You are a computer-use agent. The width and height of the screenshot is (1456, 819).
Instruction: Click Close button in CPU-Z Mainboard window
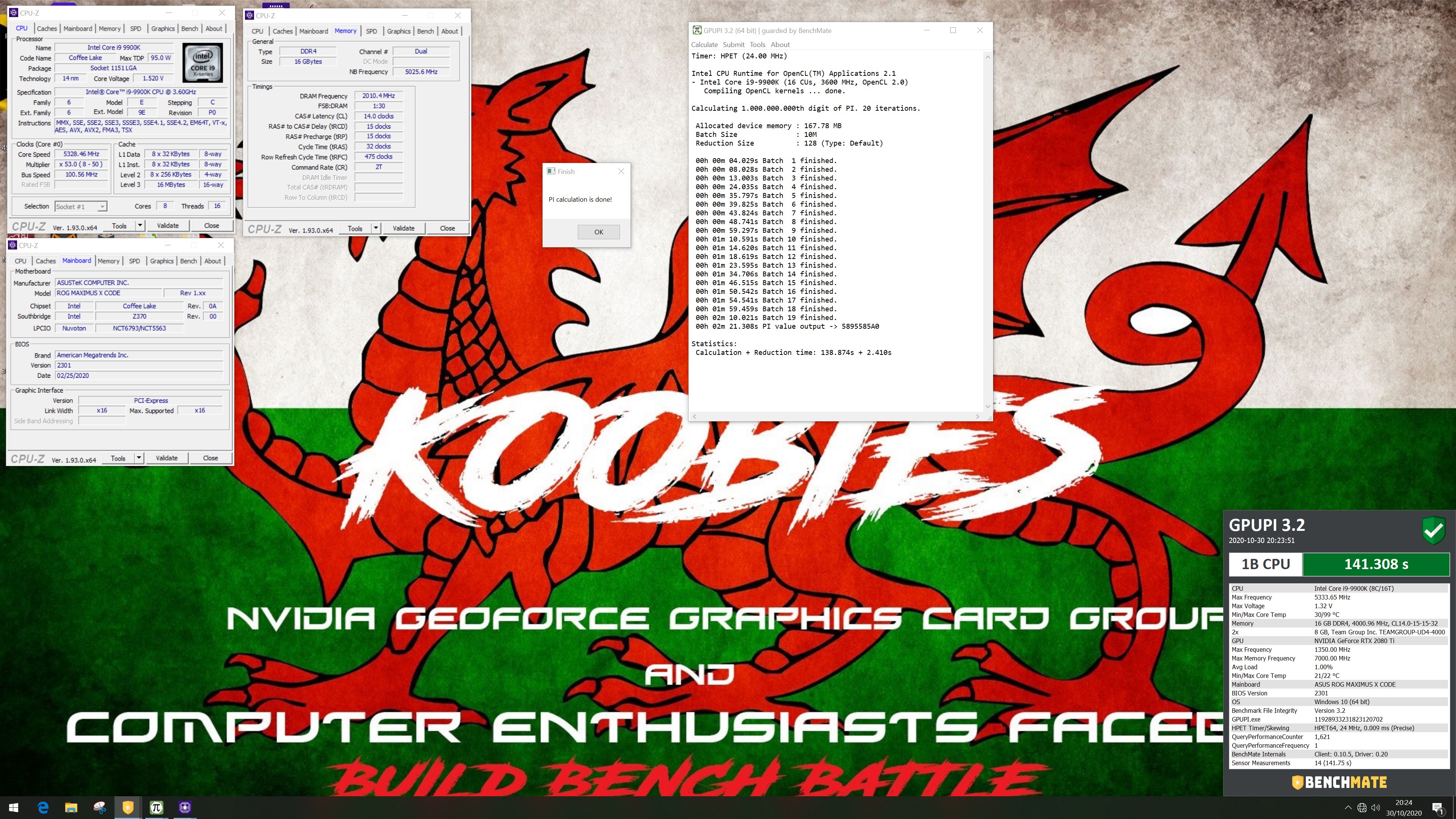click(210, 458)
